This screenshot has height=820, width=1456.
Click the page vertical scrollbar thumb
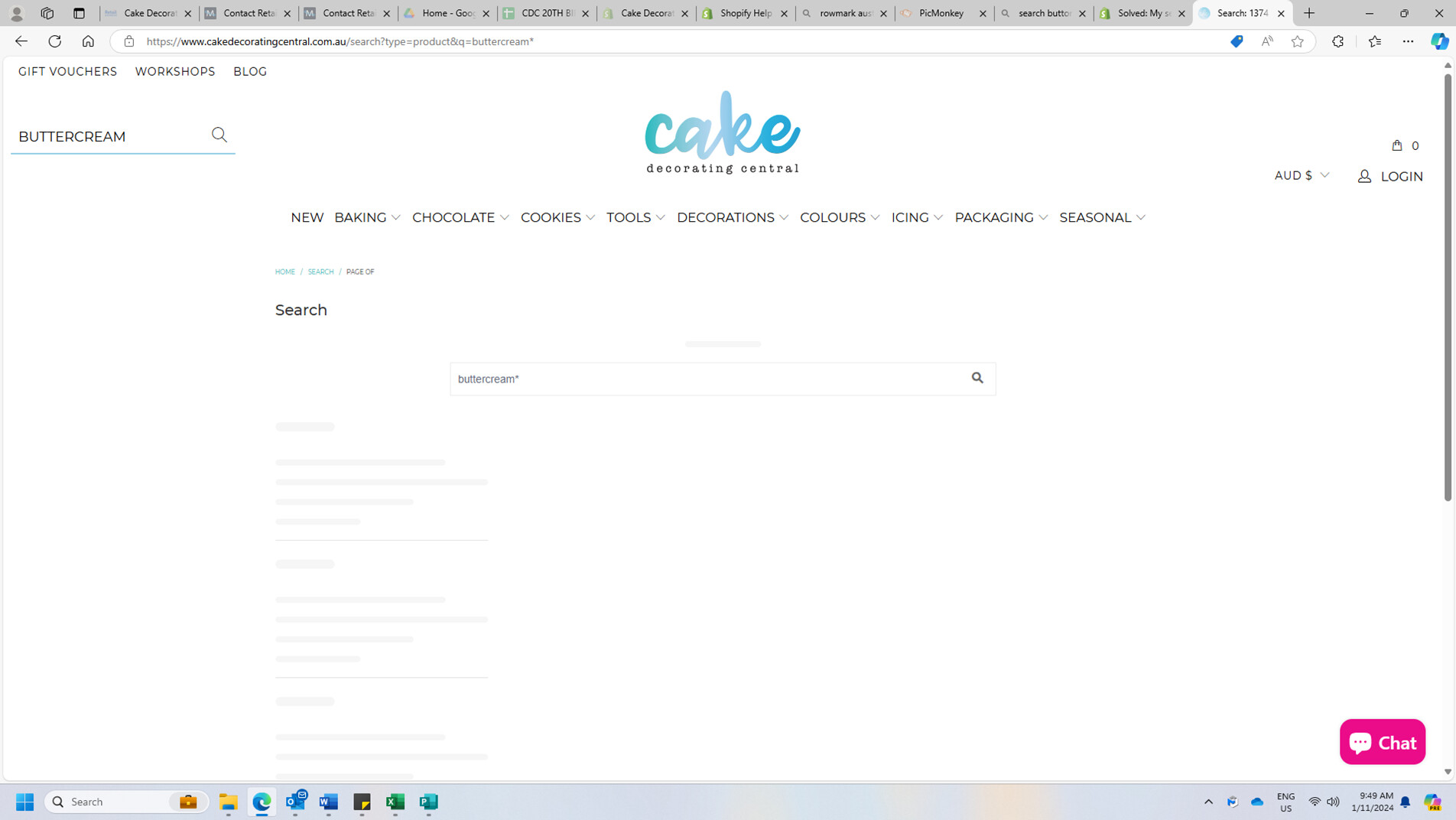1448,287
